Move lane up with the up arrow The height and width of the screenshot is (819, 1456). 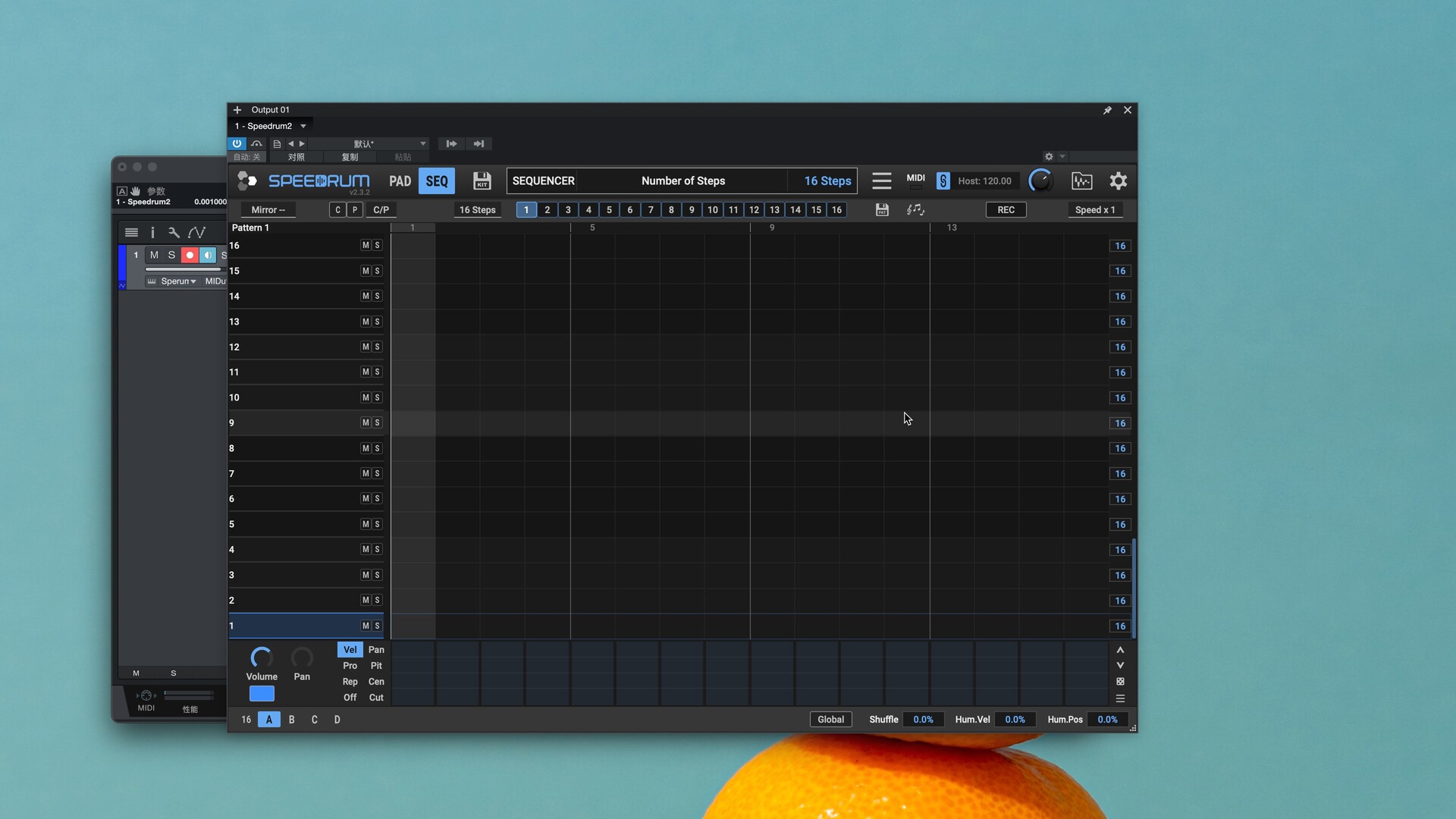click(1120, 650)
